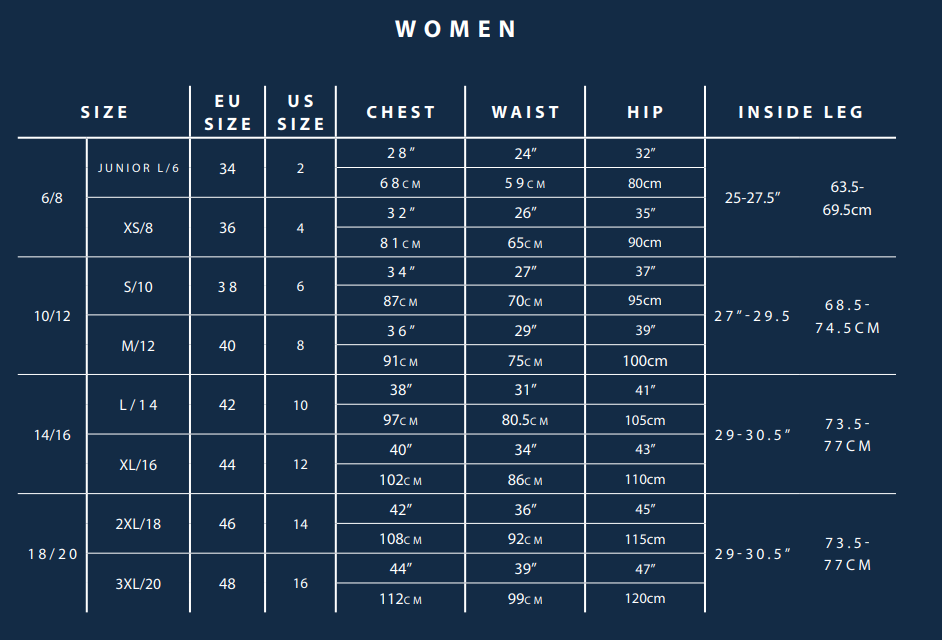Select the 112cm chest value
This screenshot has width=942, height=640.
[401, 599]
